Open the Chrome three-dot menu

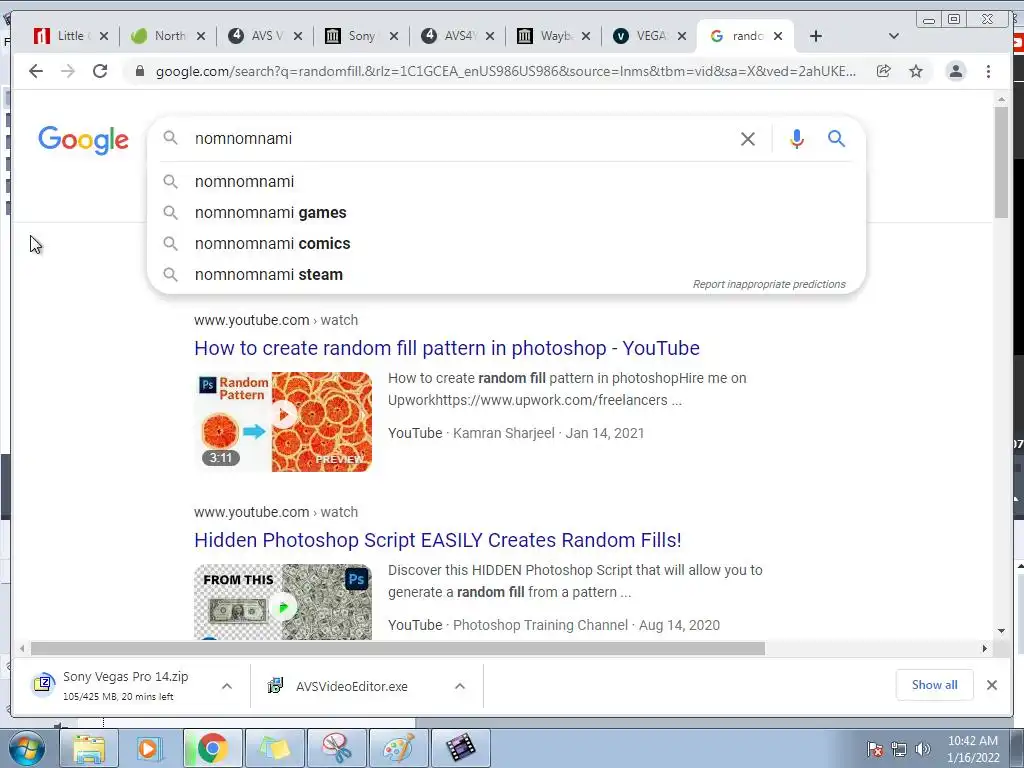click(x=988, y=71)
